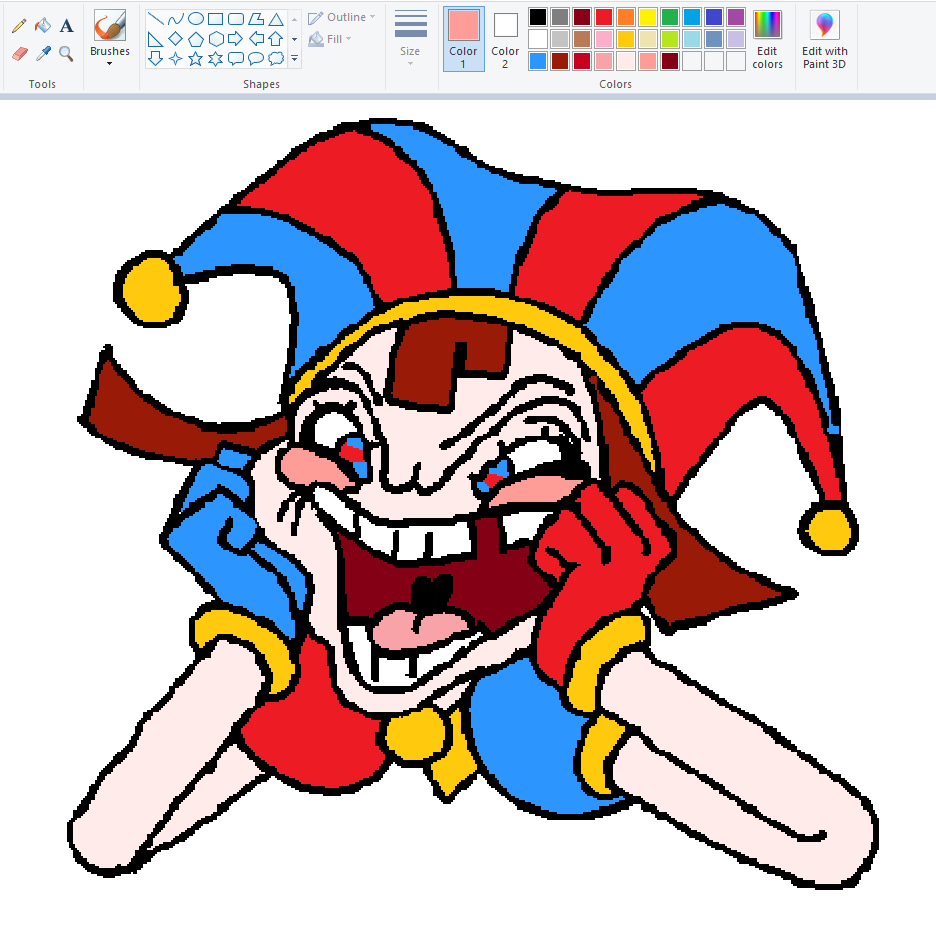The width and height of the screenshot is (936, 945).
Task: Choose the Four-point star shape
Action: click(x=175, y=58)
